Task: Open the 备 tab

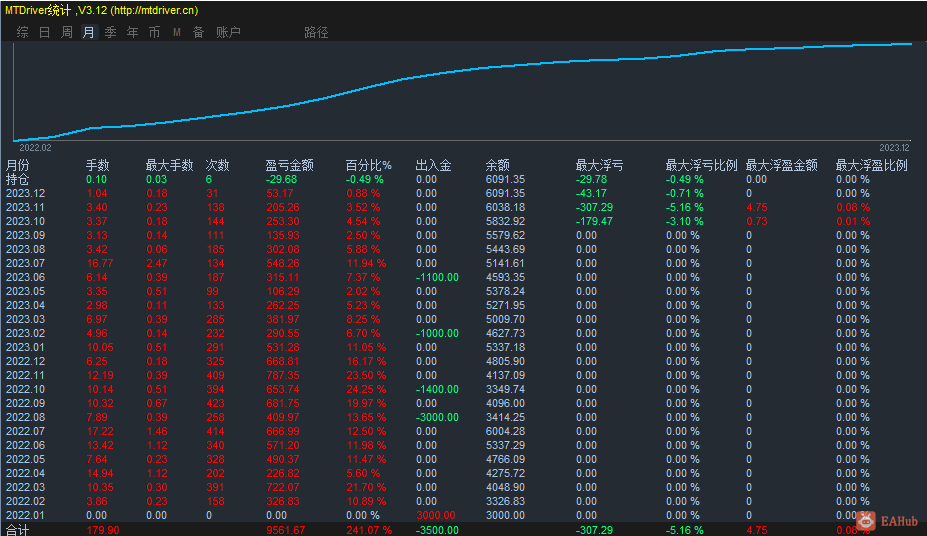Action: pos(198,32)
